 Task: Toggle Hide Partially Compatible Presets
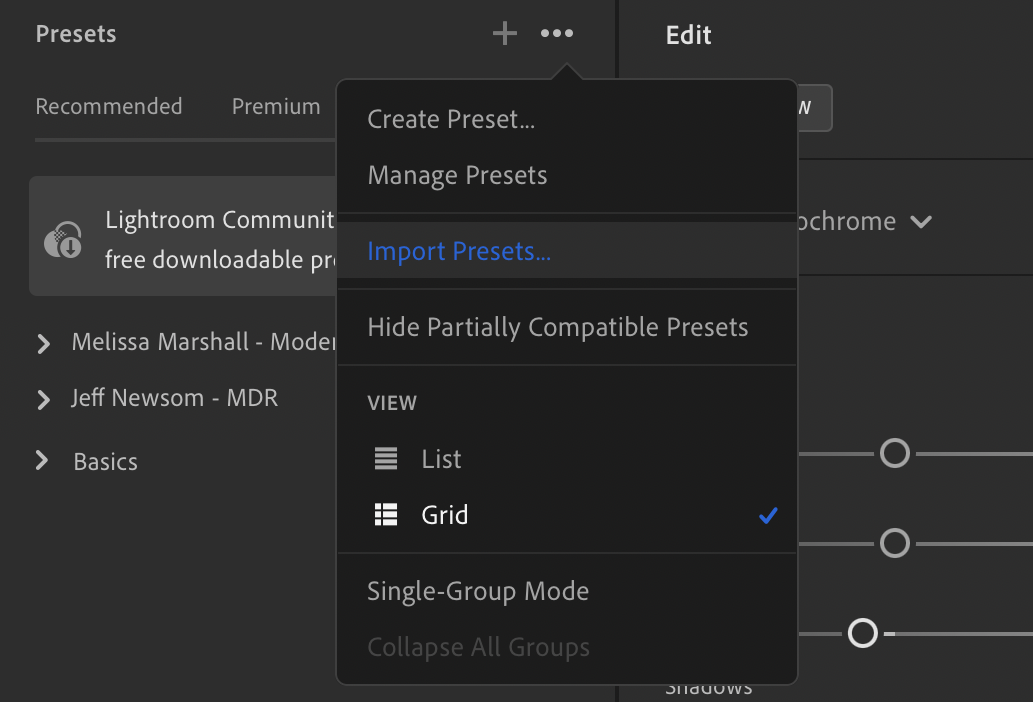(567, 327)
